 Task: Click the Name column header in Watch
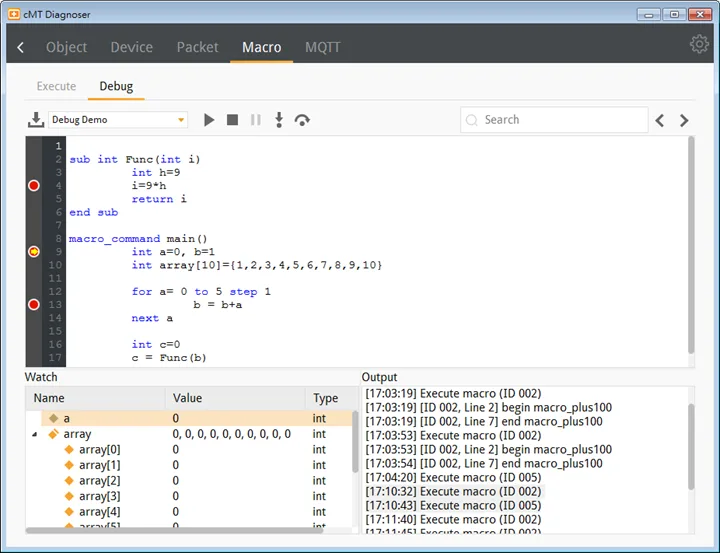96,398
